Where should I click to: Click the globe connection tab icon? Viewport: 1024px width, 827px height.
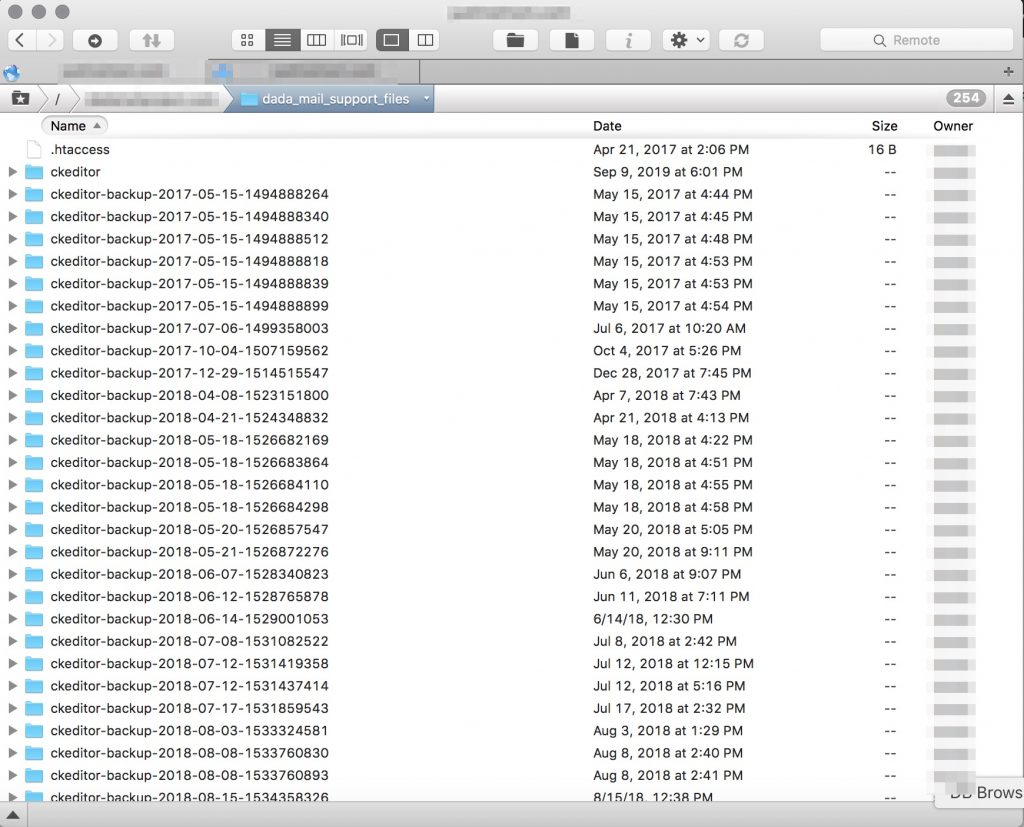coord(12,72)
